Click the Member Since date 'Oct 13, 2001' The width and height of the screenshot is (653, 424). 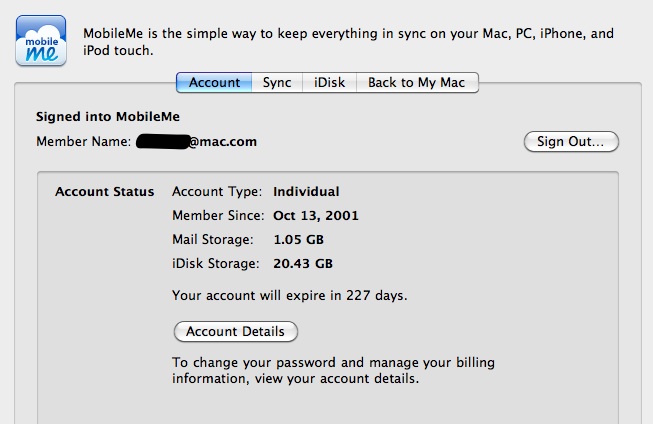click(x=316, y=216)
